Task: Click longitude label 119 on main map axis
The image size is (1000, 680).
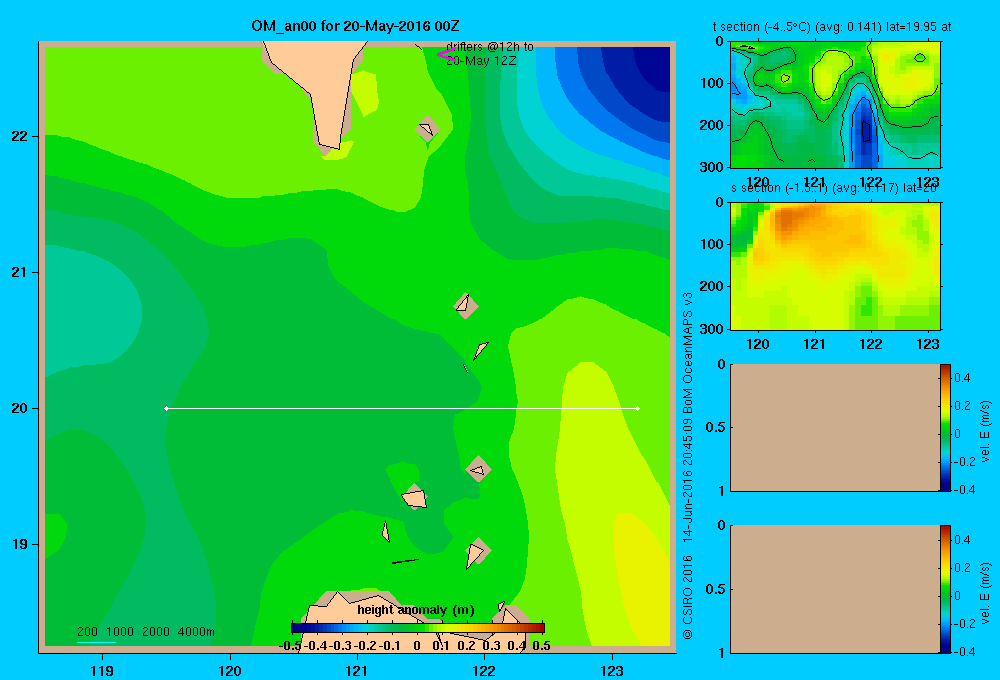Action: coord(102,670)
